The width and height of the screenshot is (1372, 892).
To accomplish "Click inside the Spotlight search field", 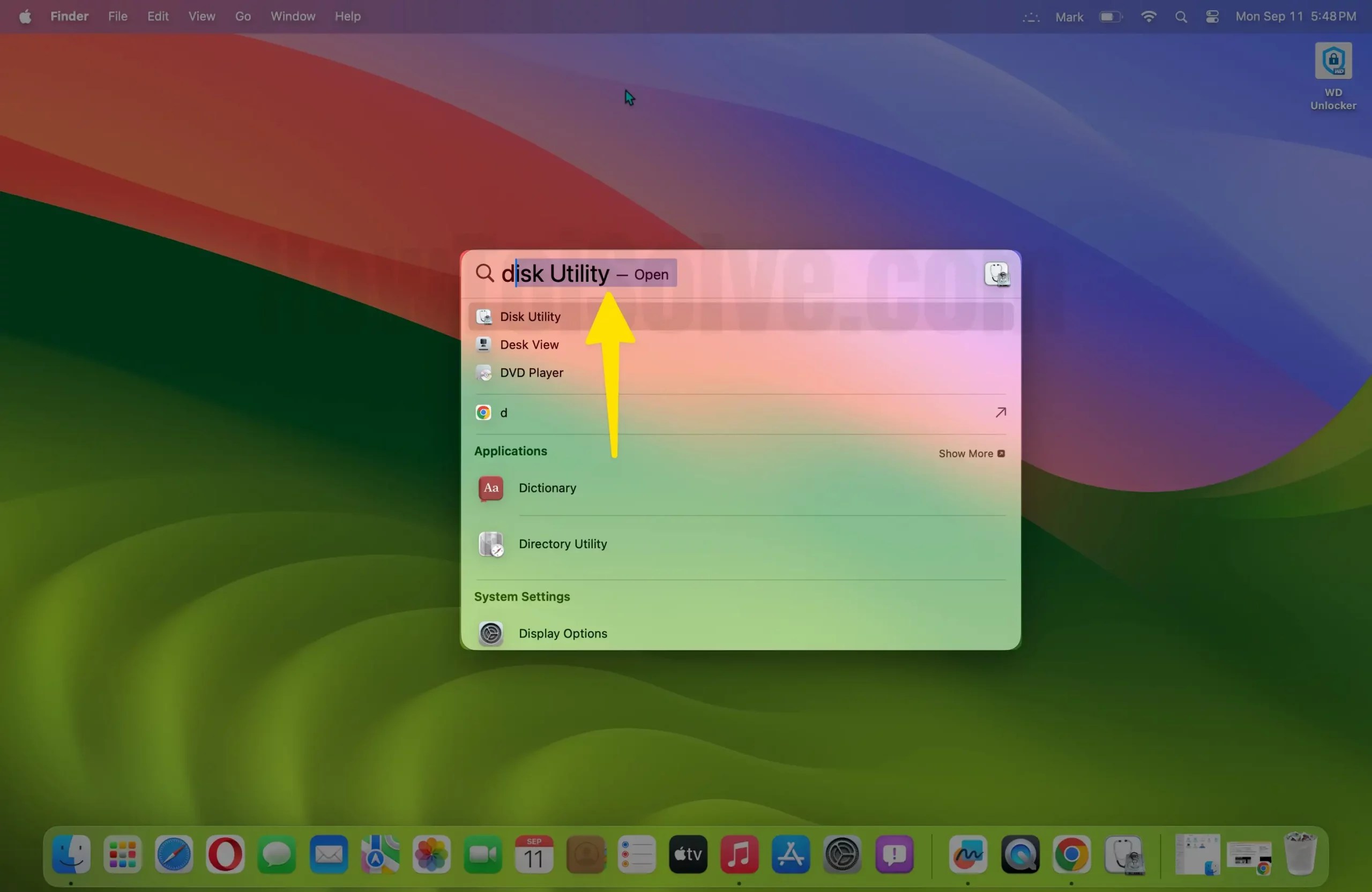I will (749, 273).
